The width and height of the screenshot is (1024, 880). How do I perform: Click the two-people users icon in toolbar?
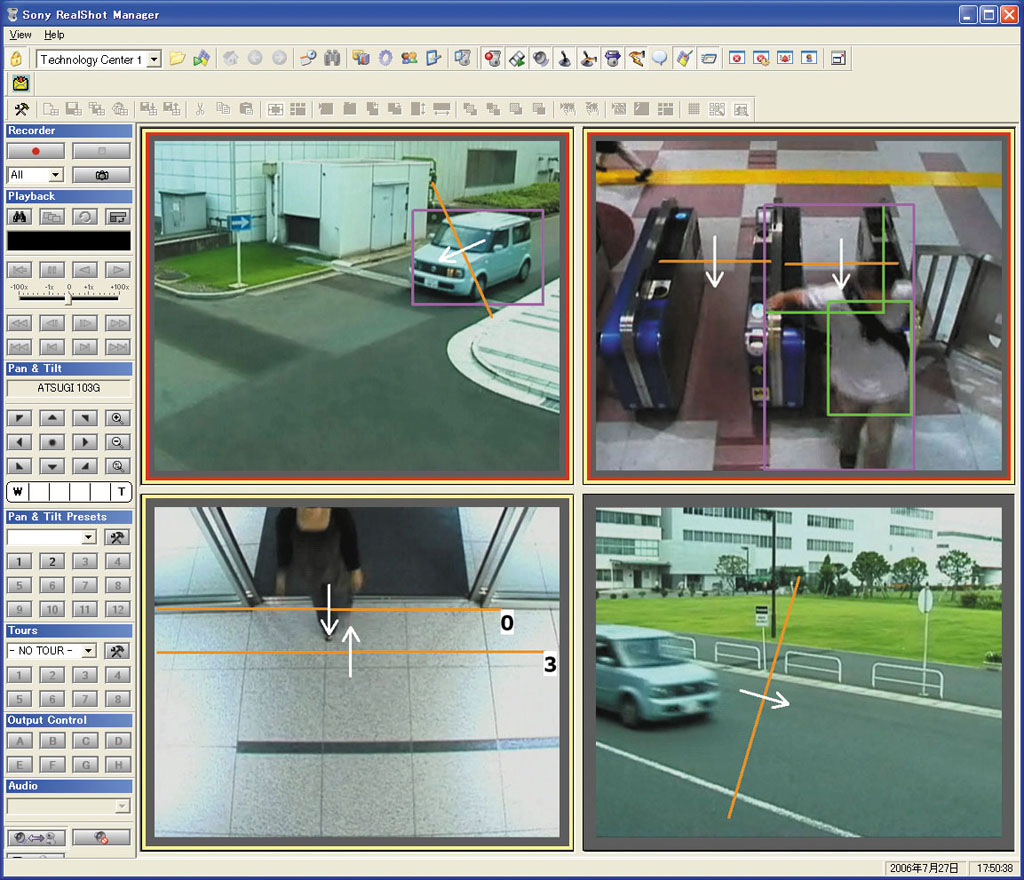pos(409,59)
